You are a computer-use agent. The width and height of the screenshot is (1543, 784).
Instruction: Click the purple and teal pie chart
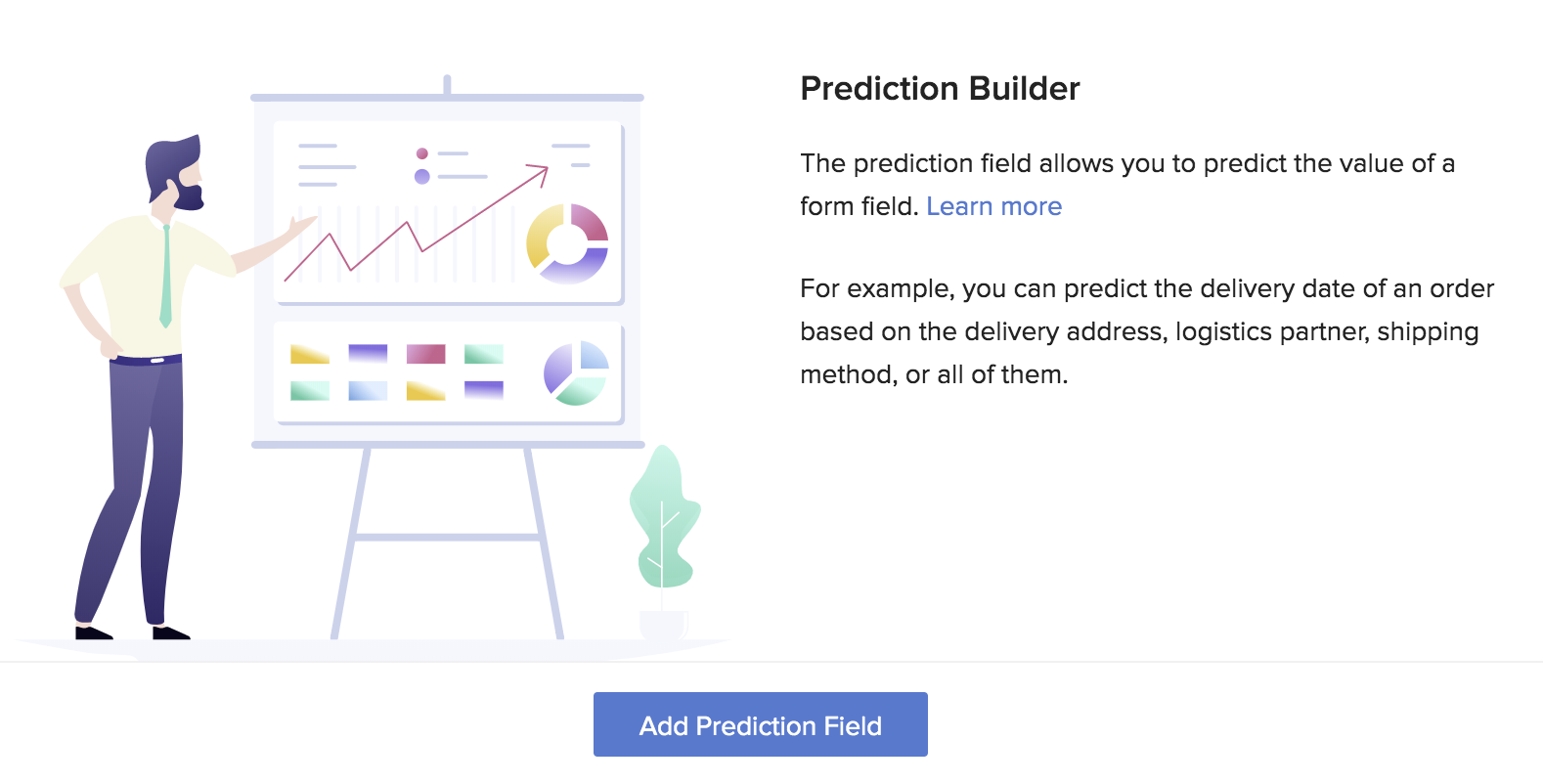pos(576,372)
